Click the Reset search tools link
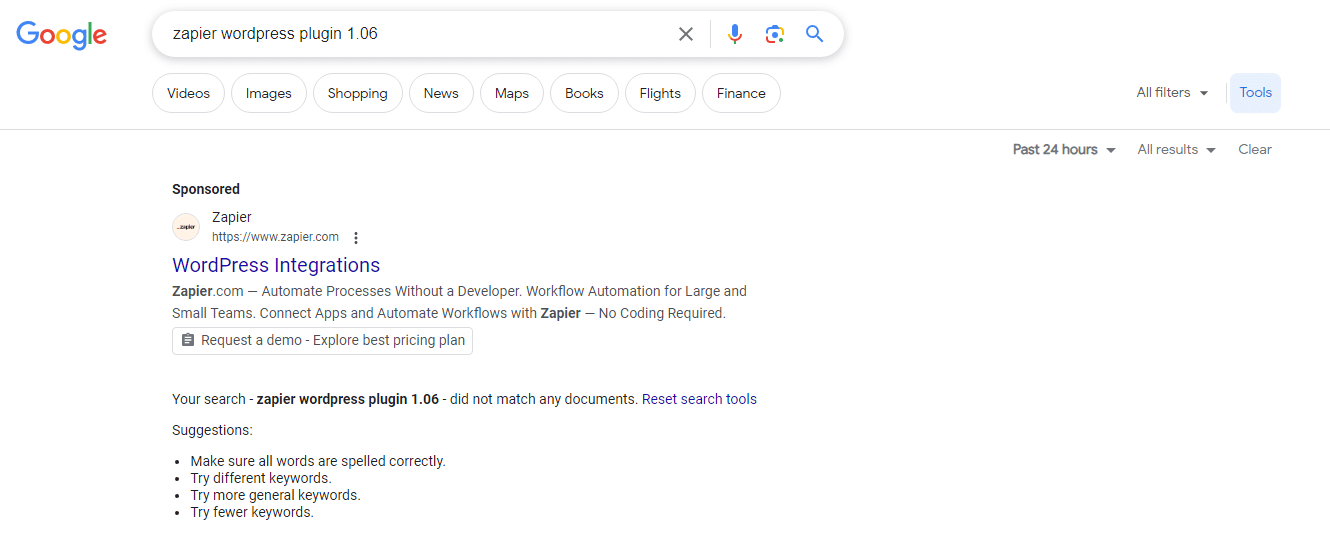 pyautogui.click(x=699, y=399)
